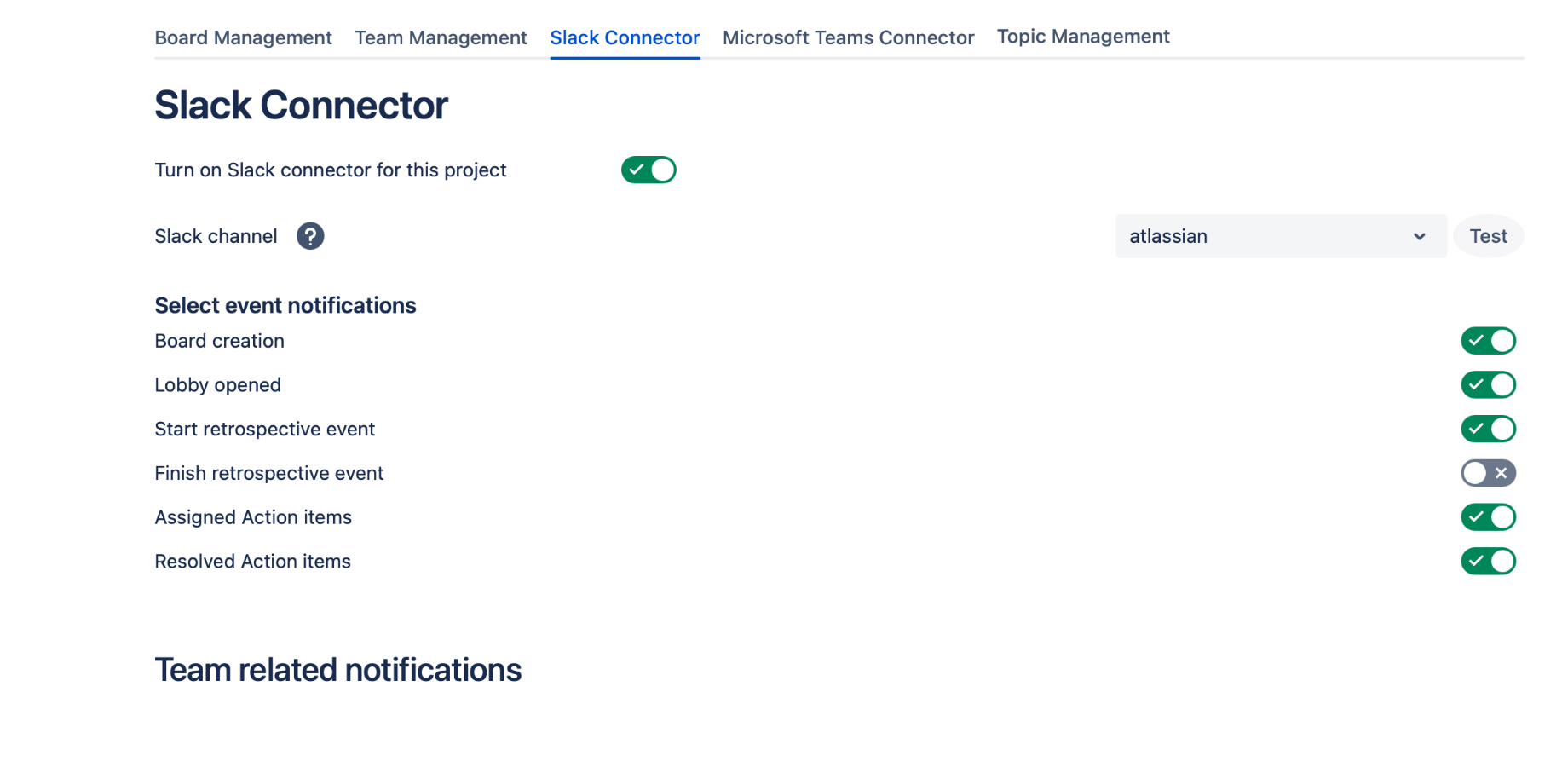Click the Start retrospective event label
Image resolution: width=1568 pixels, height=767 pixels.
264,429
